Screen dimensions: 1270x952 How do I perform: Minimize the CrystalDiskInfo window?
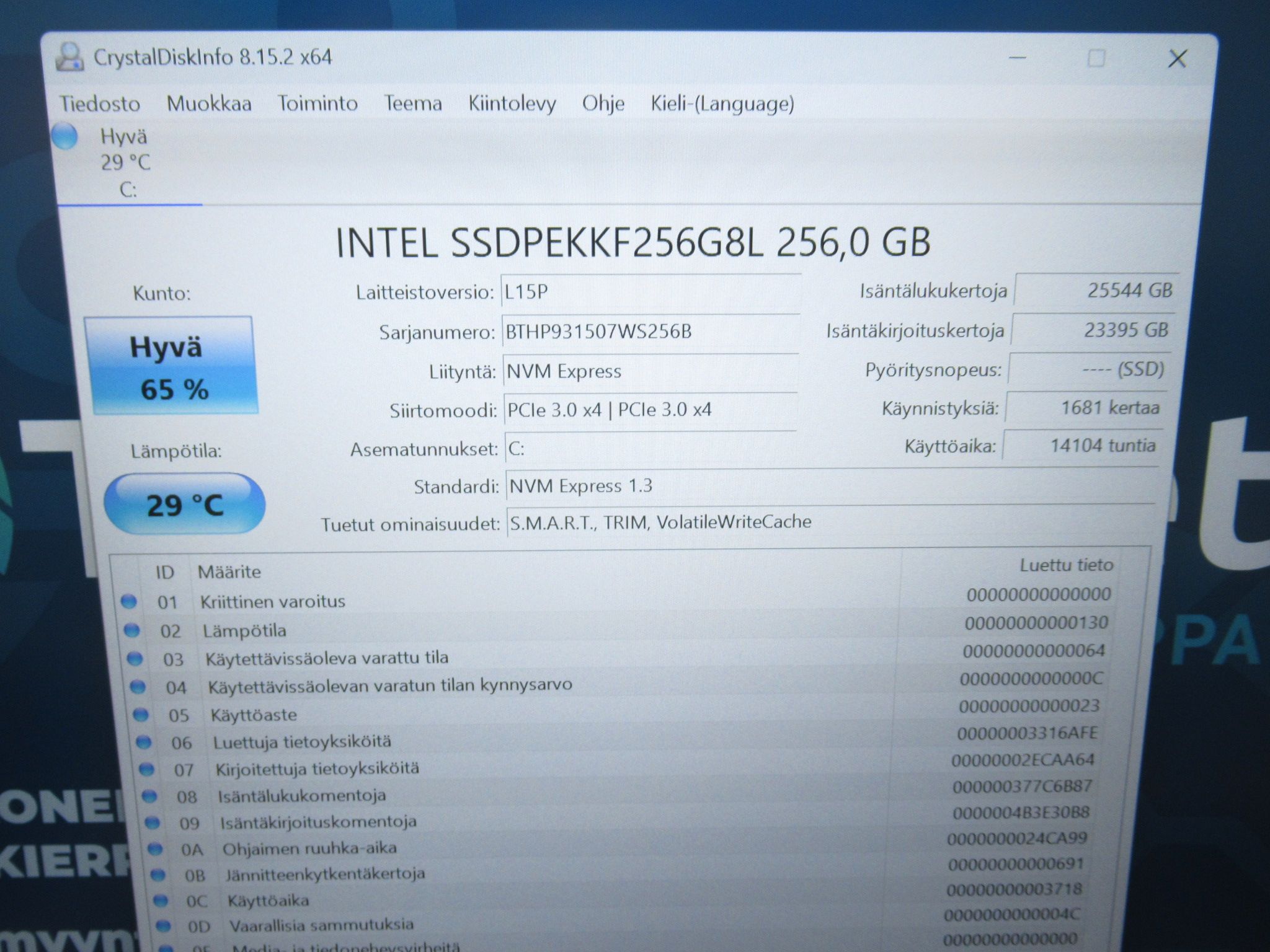(x=1018, y=58)
